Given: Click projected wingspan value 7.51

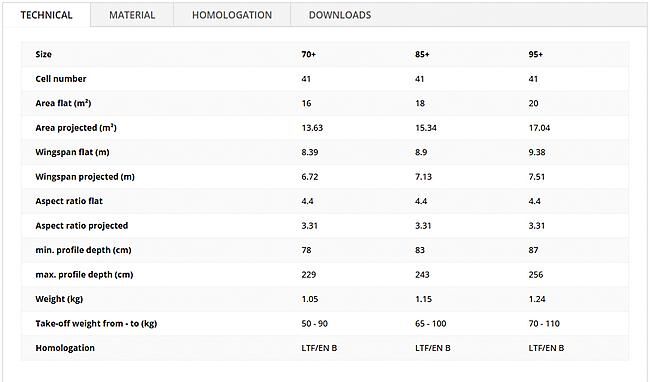Looking at the screenshot, I should [537, 176].
